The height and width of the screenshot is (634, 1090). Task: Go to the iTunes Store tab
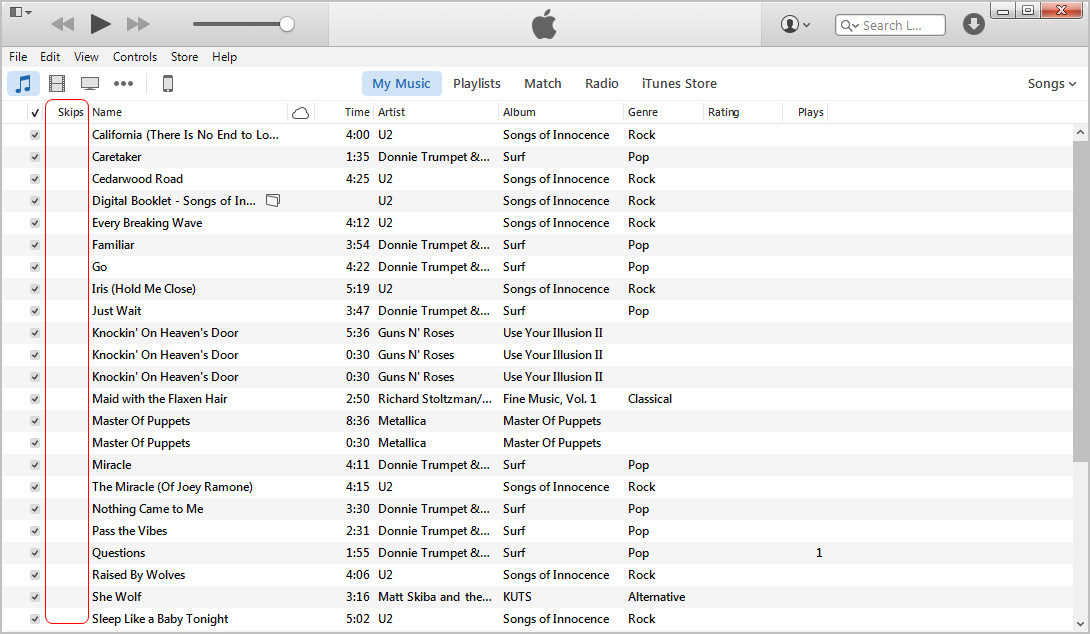(679, 83)
